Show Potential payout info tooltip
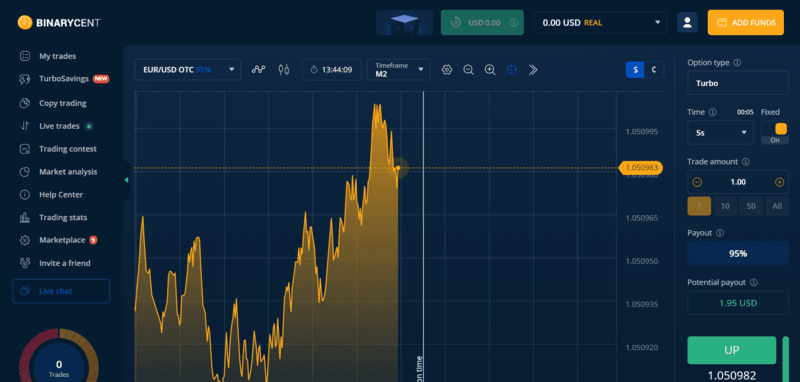The width and height of the screenshot is (800, 382). coord(754,283)
